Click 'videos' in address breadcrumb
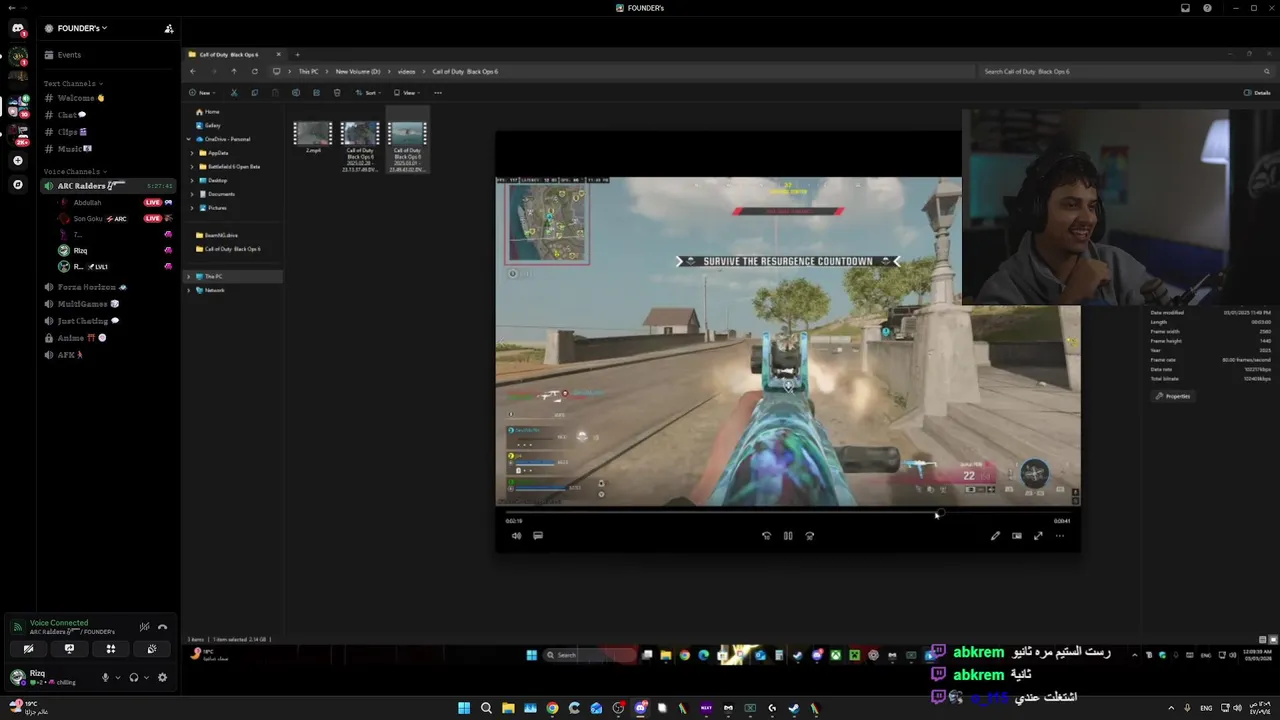 pyautogui.click(x=407, y=72)
